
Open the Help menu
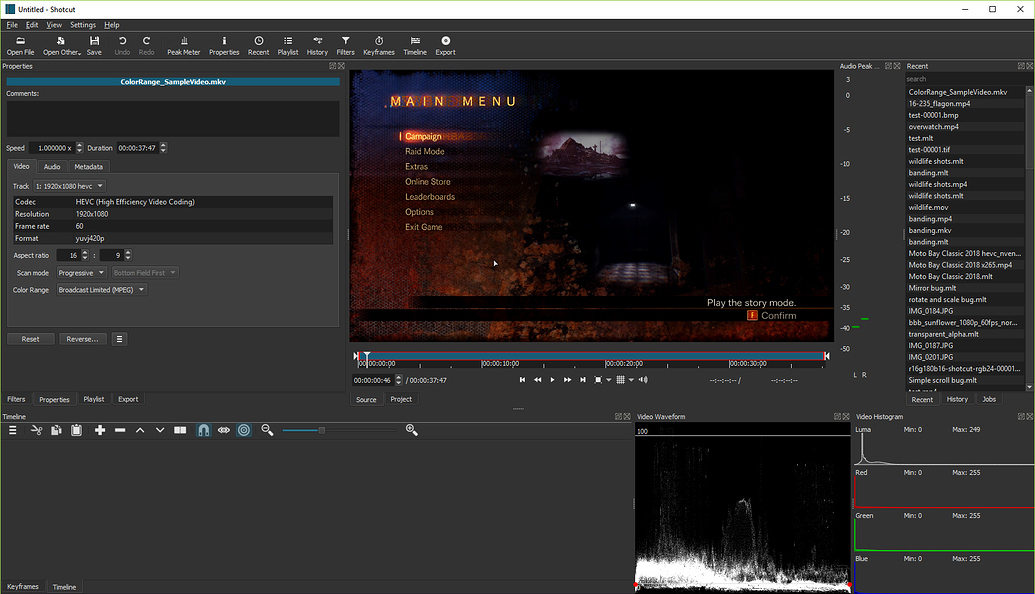(112, 25)
